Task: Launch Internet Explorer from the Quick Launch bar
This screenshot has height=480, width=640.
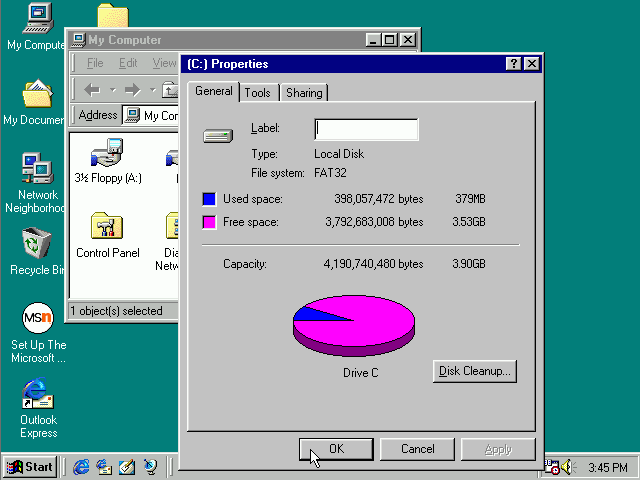Action: [x=81, y=467]
